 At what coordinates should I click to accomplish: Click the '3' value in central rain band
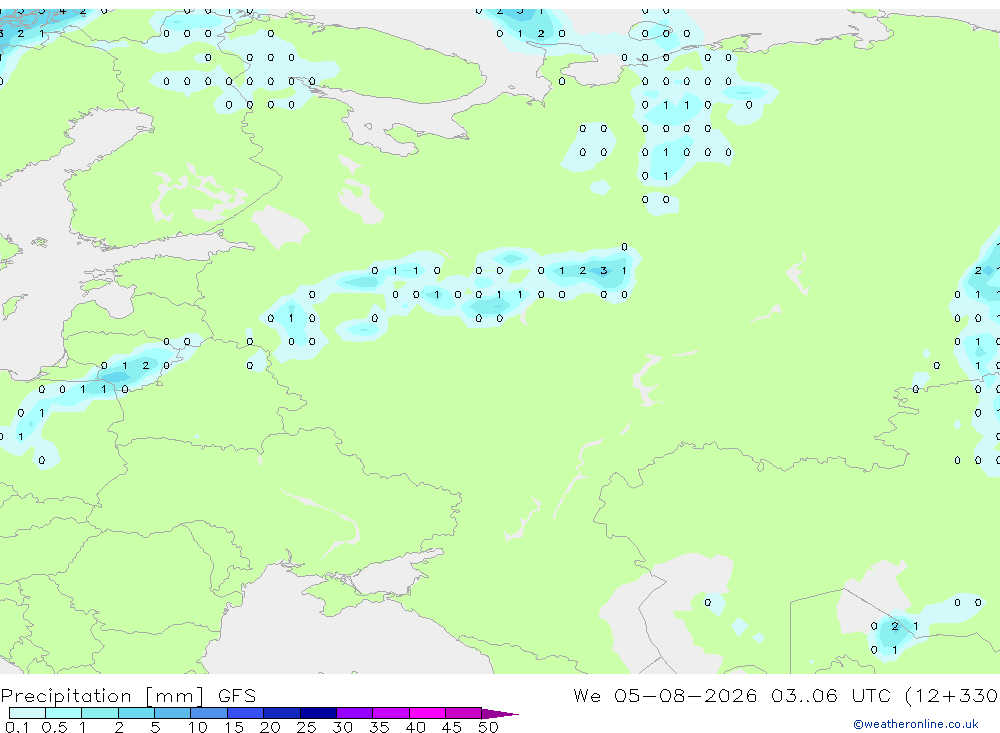(603, 270)
